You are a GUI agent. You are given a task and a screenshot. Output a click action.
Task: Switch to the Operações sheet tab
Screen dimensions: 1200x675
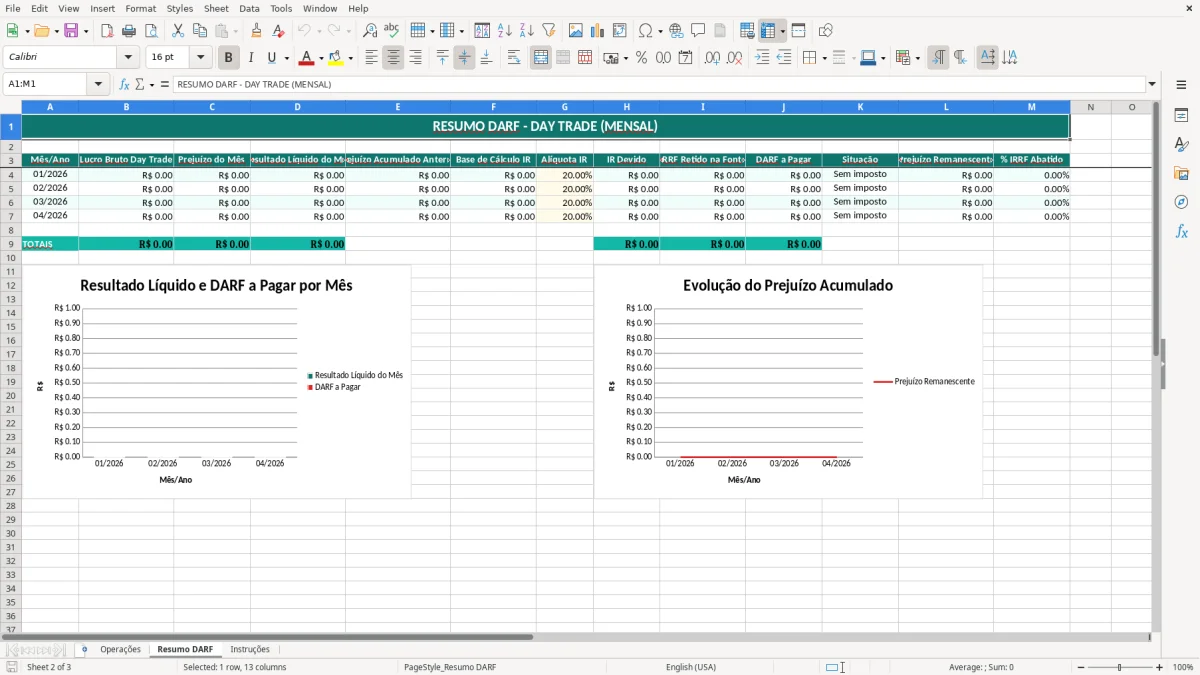point(121,649)
